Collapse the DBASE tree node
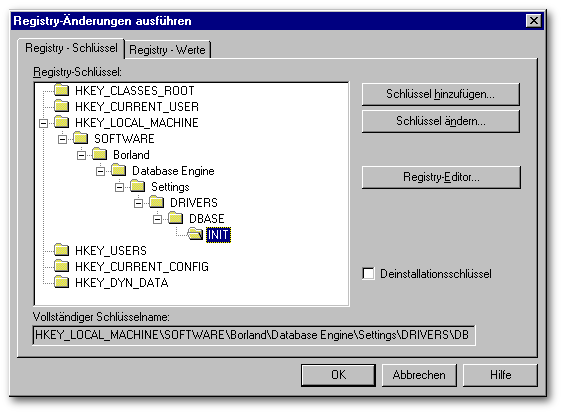563x414 pixels. [158, 219]
